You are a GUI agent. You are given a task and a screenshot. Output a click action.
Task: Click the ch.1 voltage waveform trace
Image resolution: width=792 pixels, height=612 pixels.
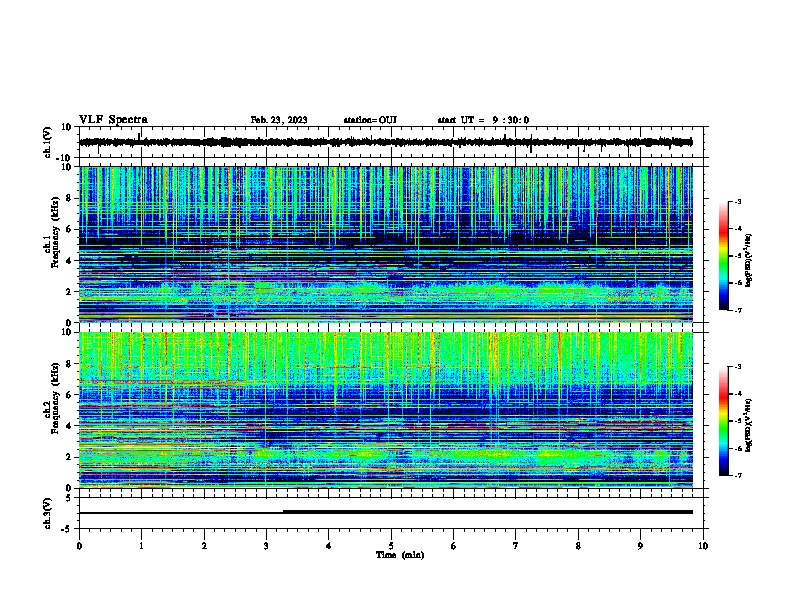[x=385, y=142]
